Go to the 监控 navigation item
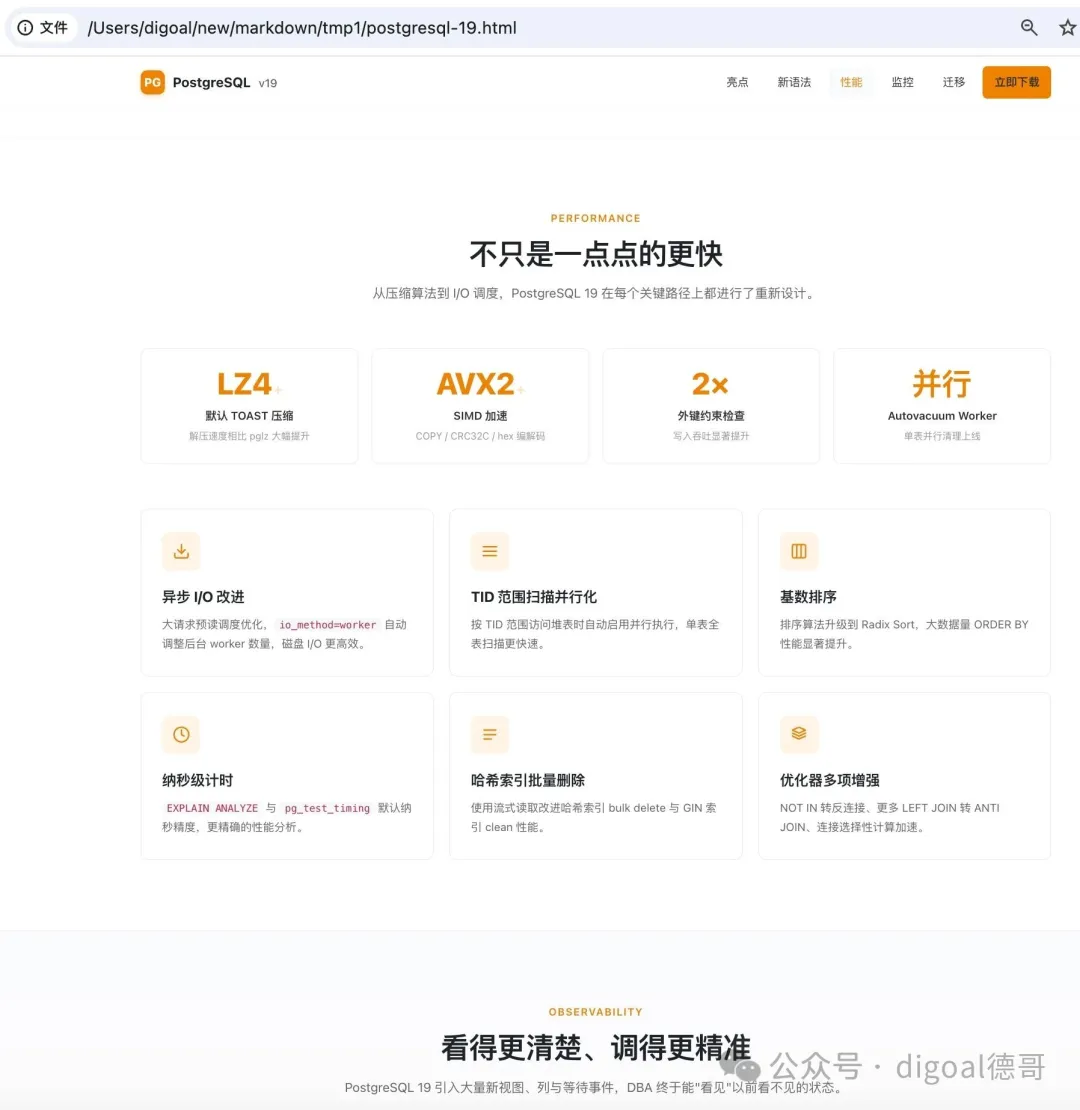The width and height of the screenshot is (1080, 1110). (x=902, y=82)
